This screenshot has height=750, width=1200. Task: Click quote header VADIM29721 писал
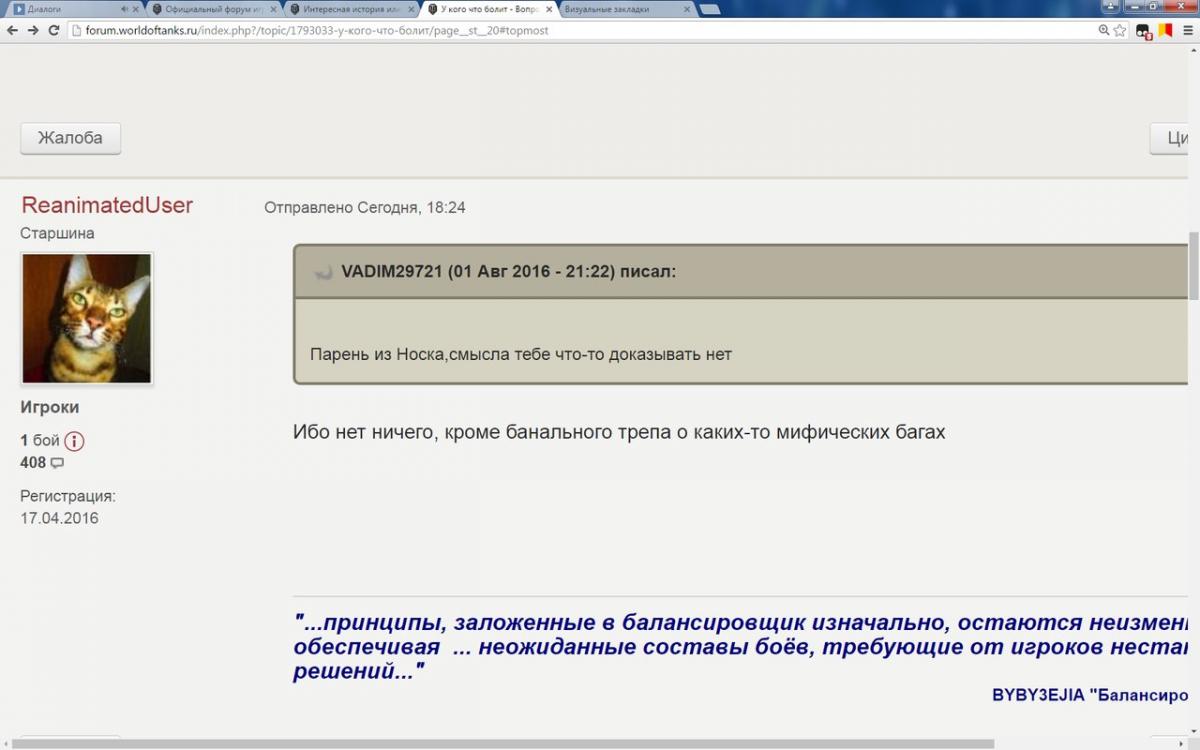pyautogui.click(x=508, y=271)
